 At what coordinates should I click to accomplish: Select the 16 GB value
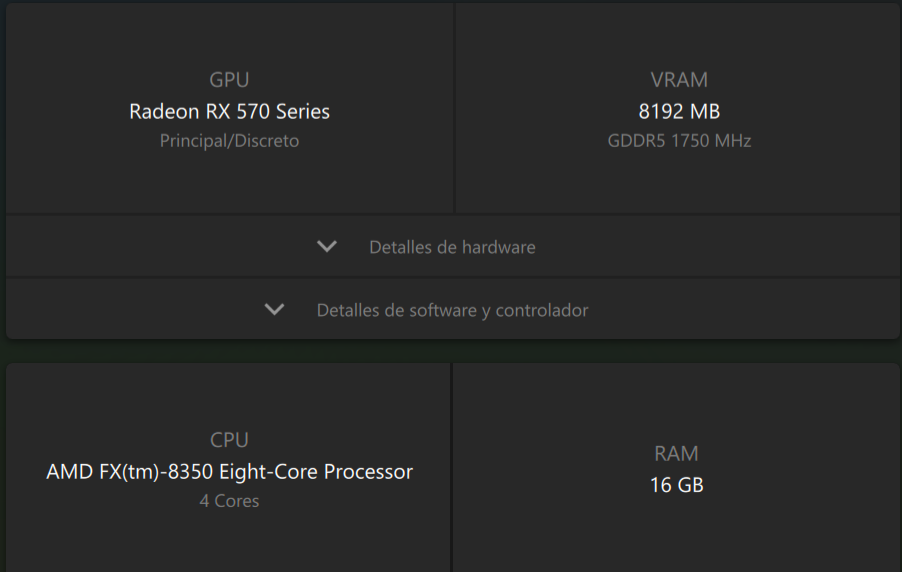(x=676, y=485)
